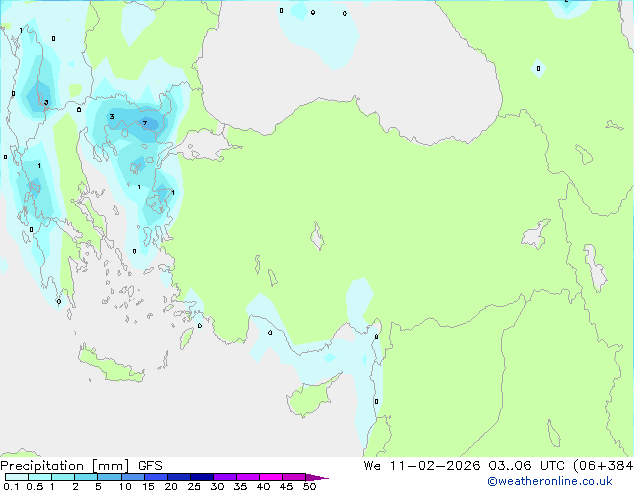Select the 35–40 mm legend swatch

(x=247, y=477)
